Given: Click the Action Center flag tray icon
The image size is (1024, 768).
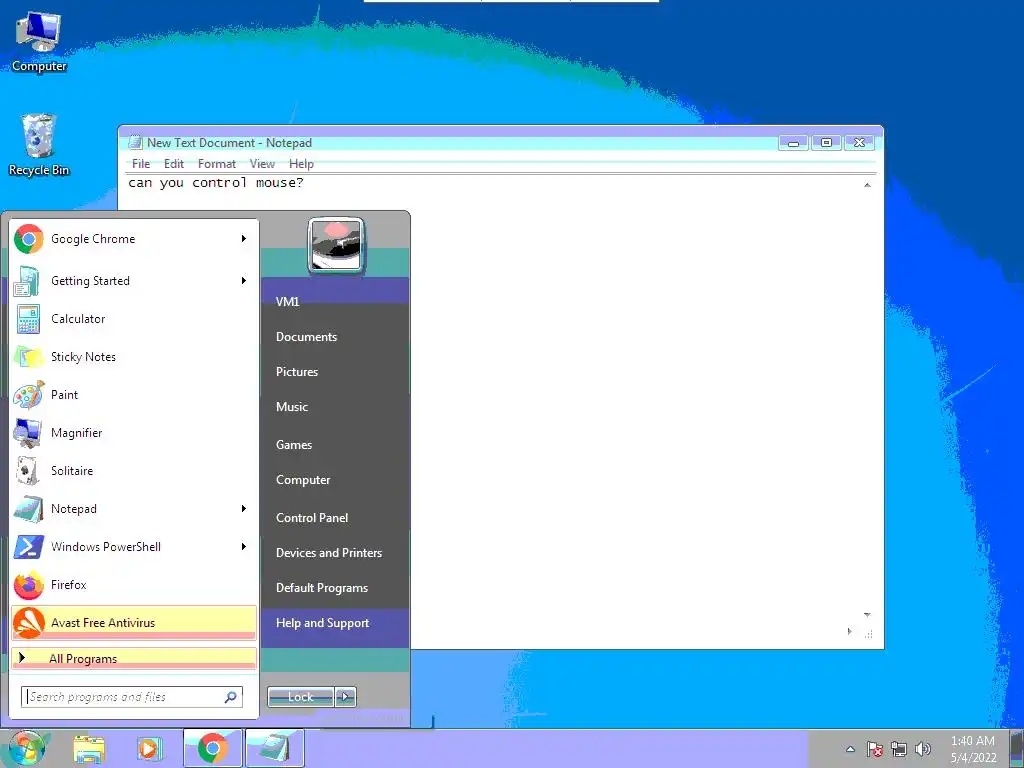Looking at the screenshot, I should (874, 749).
